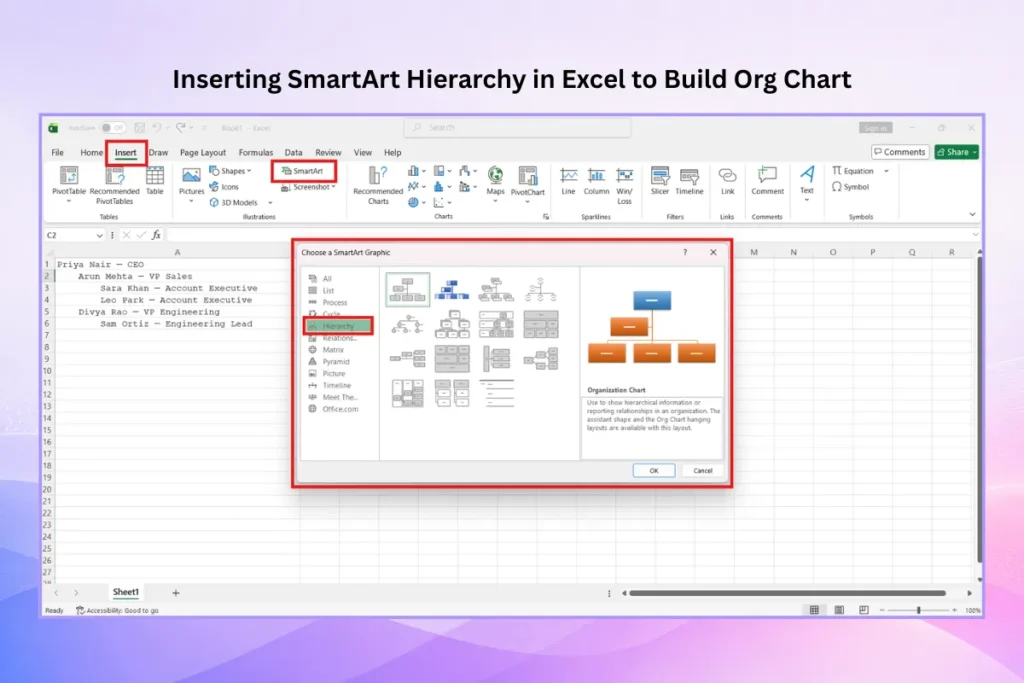
Task: Open Recommended PivotTables
Action: pos(114,185)
